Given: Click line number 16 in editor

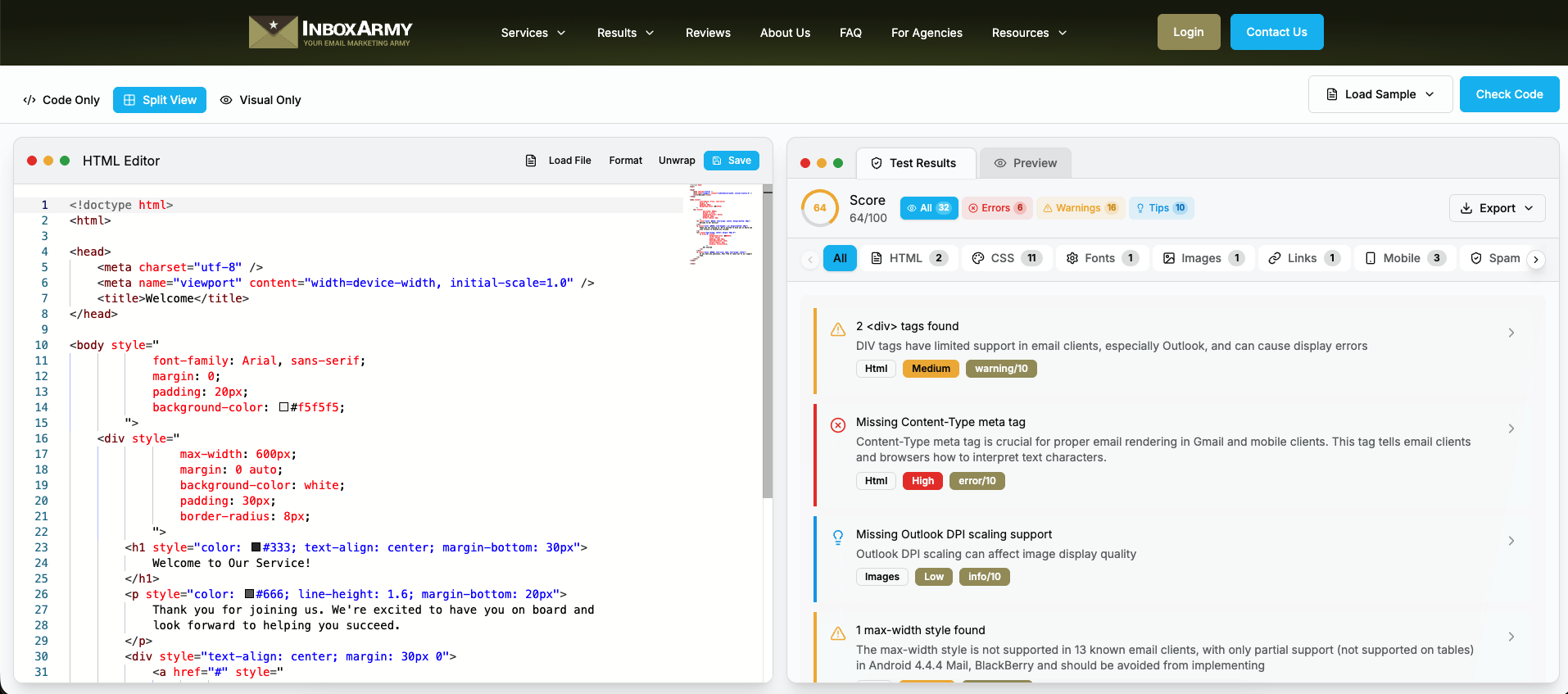Looking at the screenshot, I should click(41, 438).
